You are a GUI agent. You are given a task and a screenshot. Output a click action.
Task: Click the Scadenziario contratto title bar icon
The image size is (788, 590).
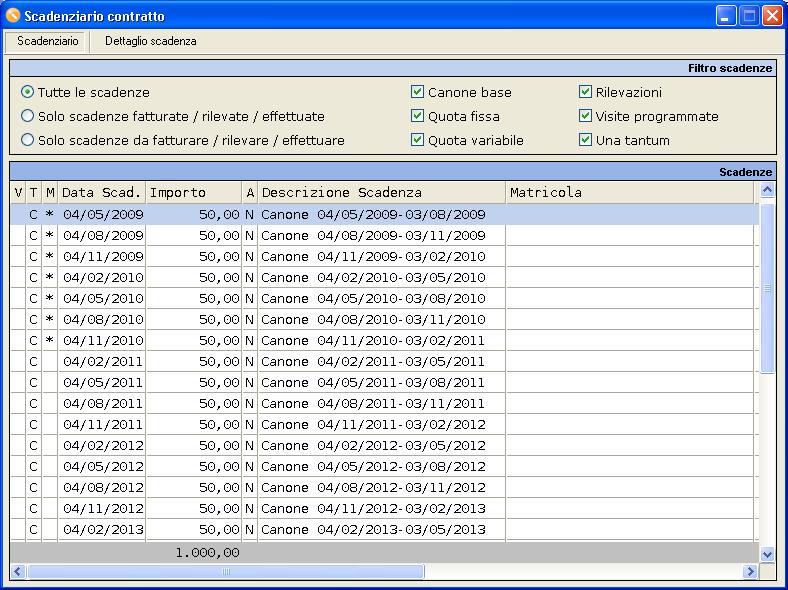pyautogui.click(x=13, y=16)
